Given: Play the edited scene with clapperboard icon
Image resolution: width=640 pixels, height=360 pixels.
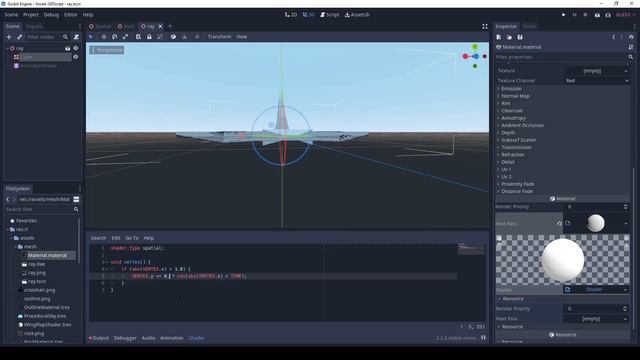Looking at the screenshot, I should point(597,15).
